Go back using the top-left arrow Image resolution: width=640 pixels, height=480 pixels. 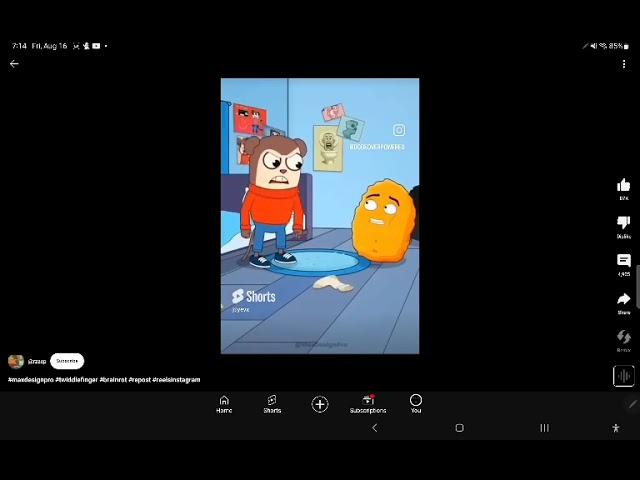pos(14,64)
